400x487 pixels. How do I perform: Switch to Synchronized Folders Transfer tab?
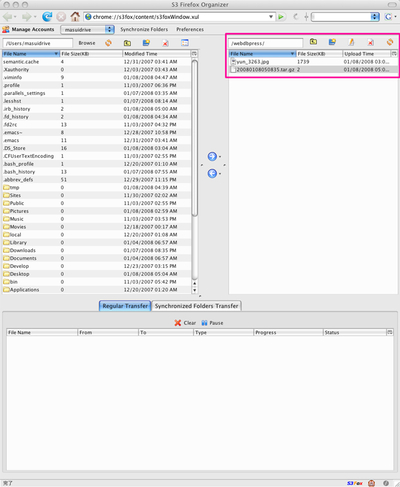[196, 306]
